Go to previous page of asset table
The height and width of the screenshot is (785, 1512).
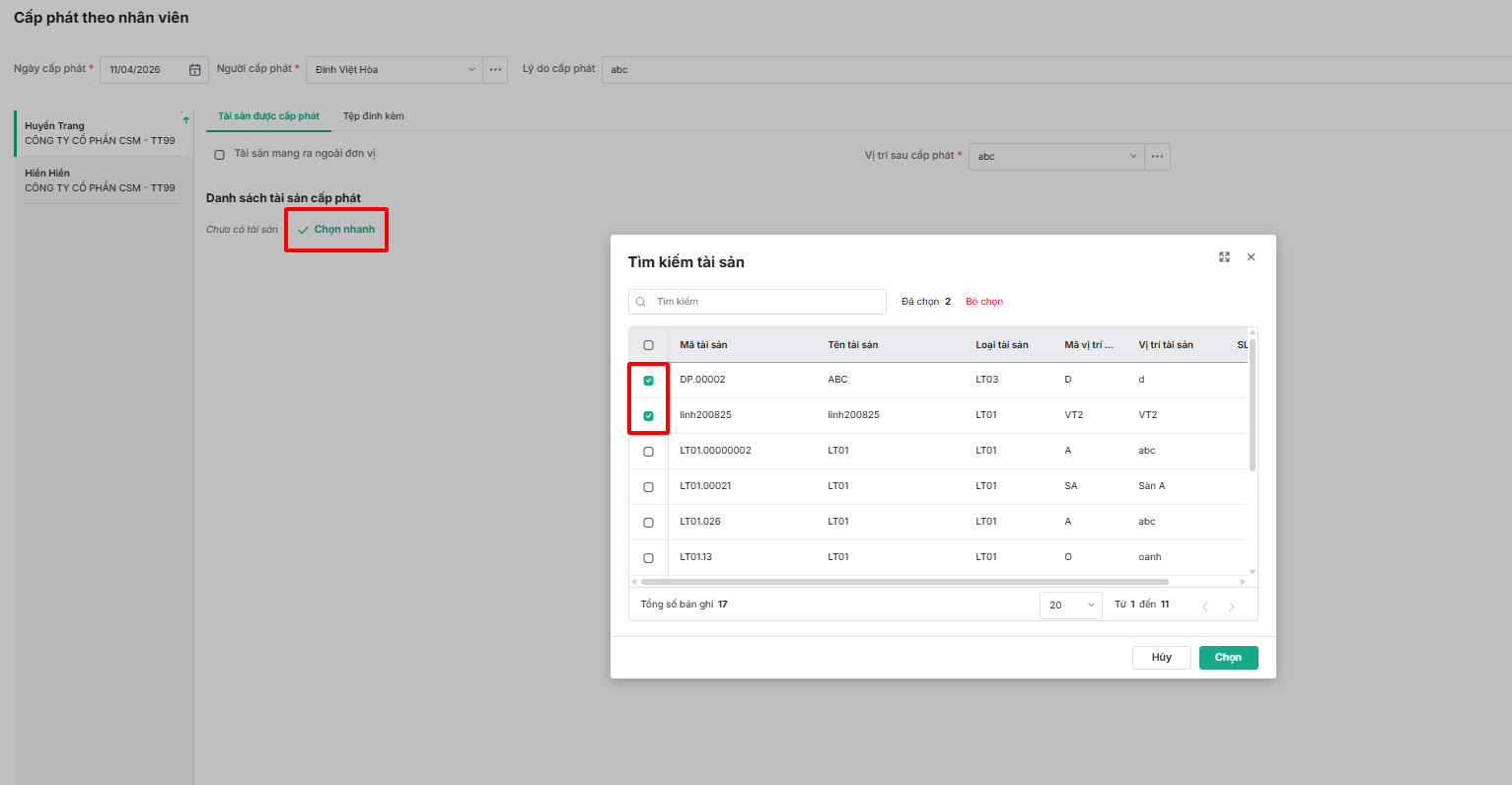coord(1205,607)
